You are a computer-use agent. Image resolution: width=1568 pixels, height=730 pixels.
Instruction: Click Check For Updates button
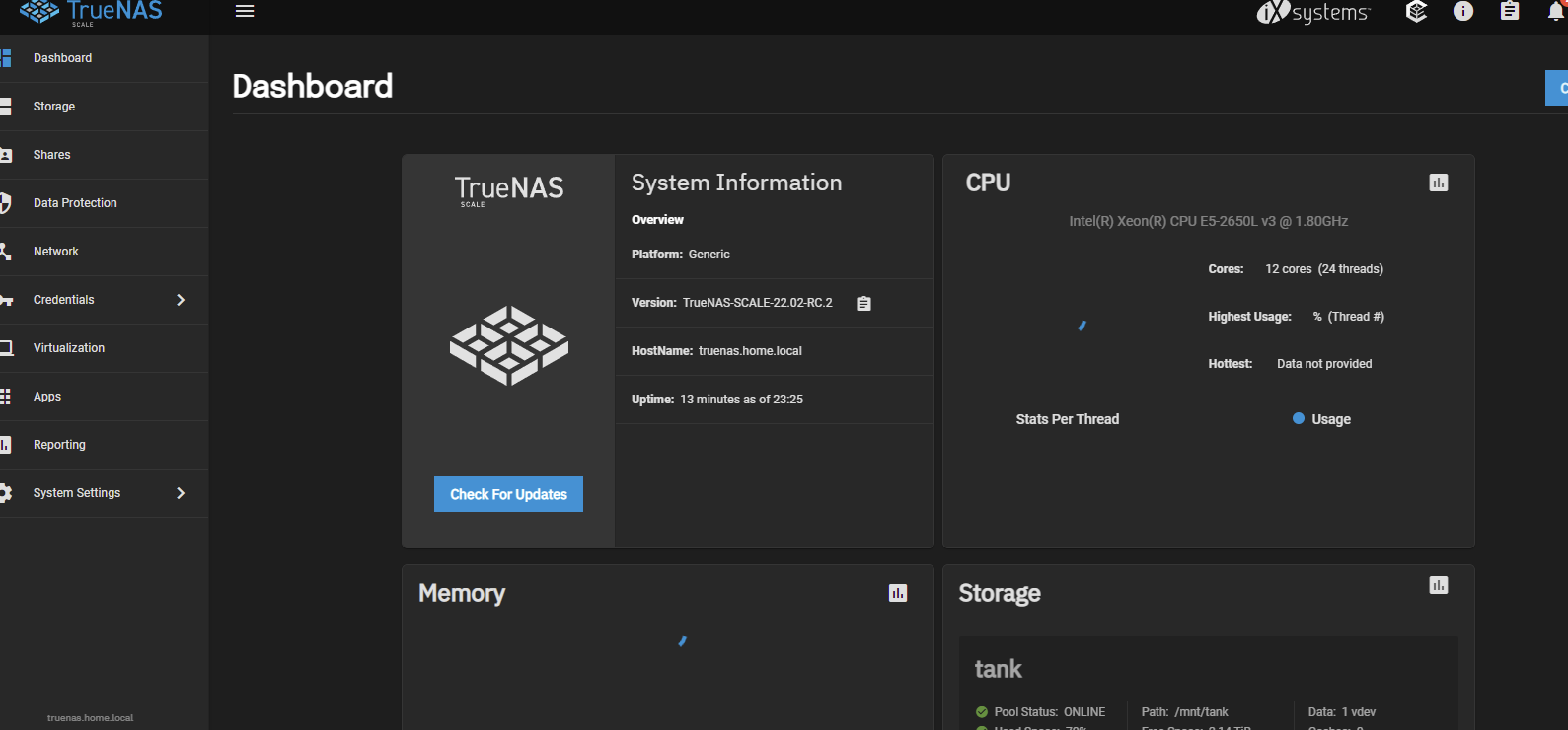[508, 494]
